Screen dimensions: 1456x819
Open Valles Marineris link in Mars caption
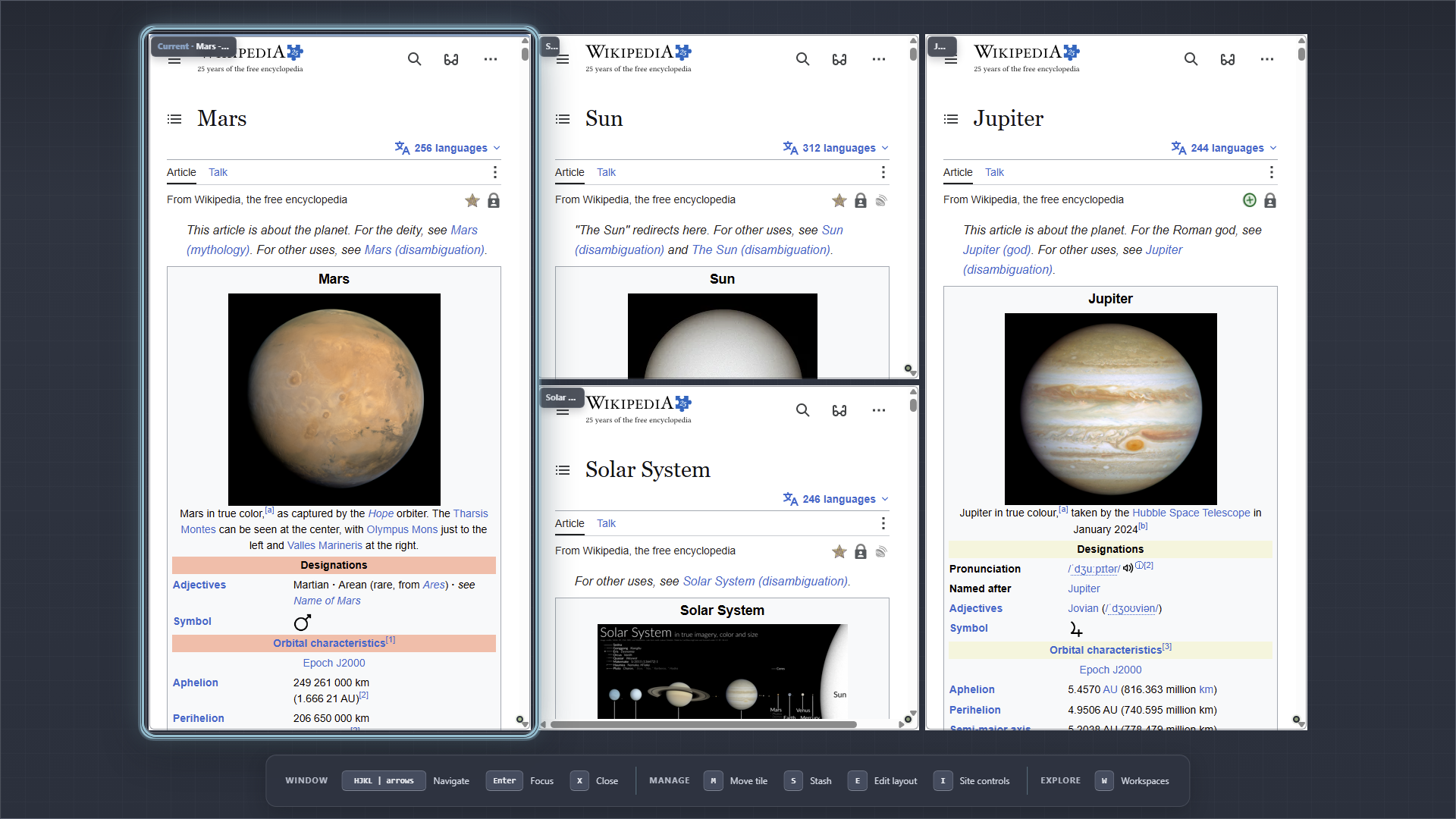click(325, 545)
